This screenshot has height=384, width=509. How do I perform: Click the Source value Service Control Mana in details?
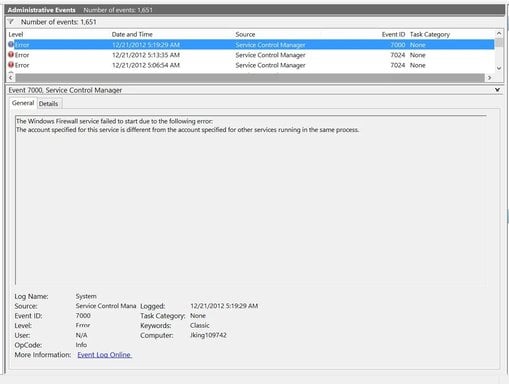pyautogui.click(x=106, y=306)
